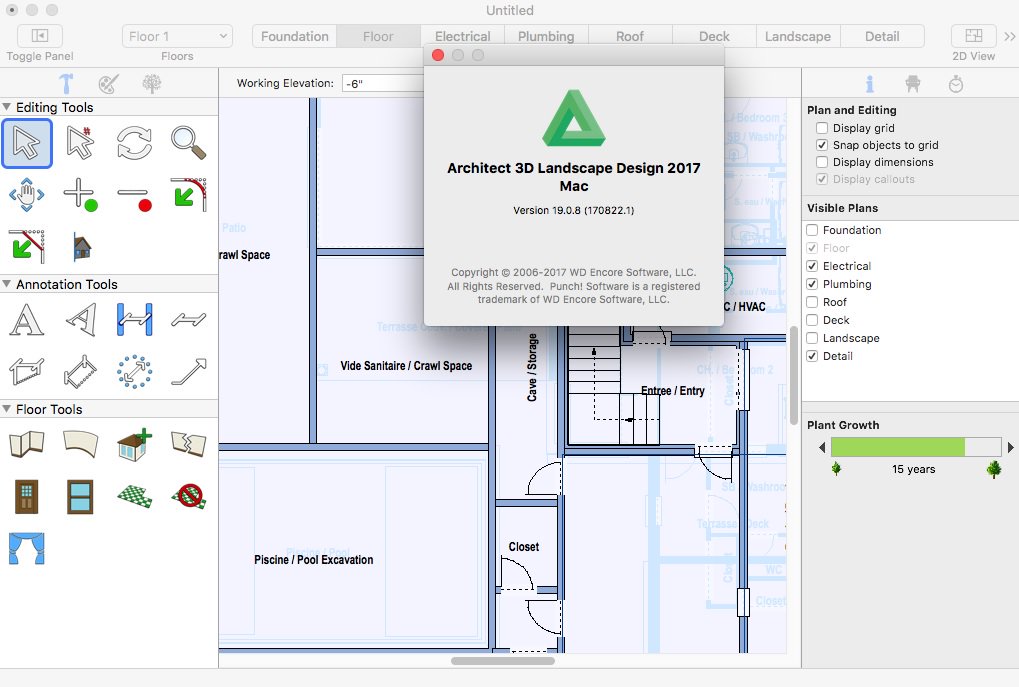Click the remove floor covering tool
Screen dimensions: 1019x687
(x=188, y=497)
